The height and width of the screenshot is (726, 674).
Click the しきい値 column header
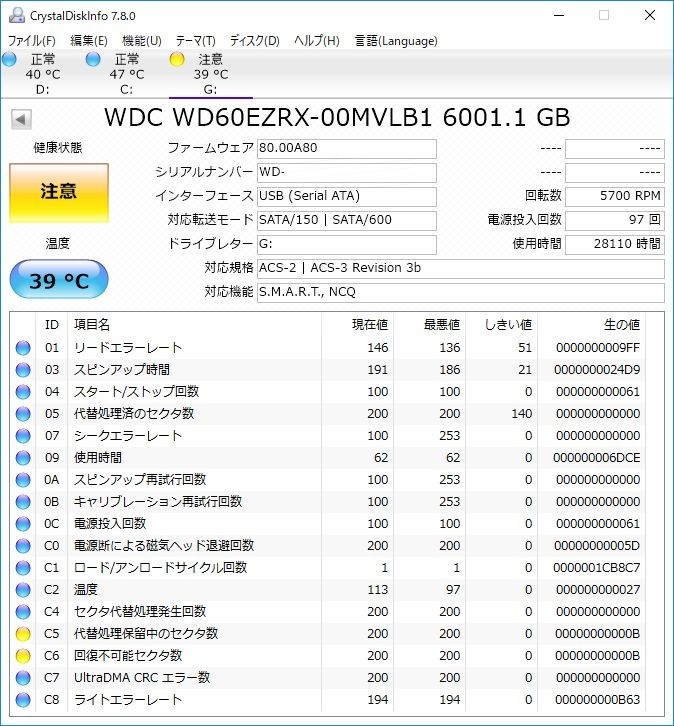click(x=501, y=325)
